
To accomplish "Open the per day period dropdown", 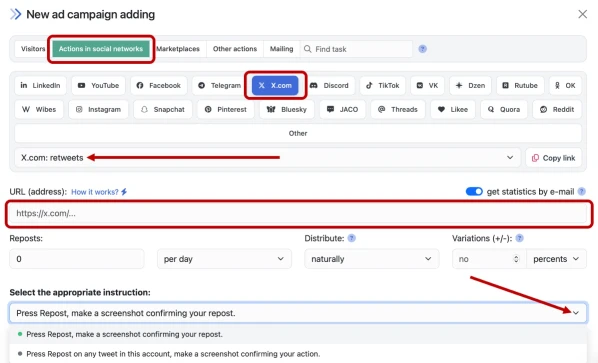I will tap(224, 259).
